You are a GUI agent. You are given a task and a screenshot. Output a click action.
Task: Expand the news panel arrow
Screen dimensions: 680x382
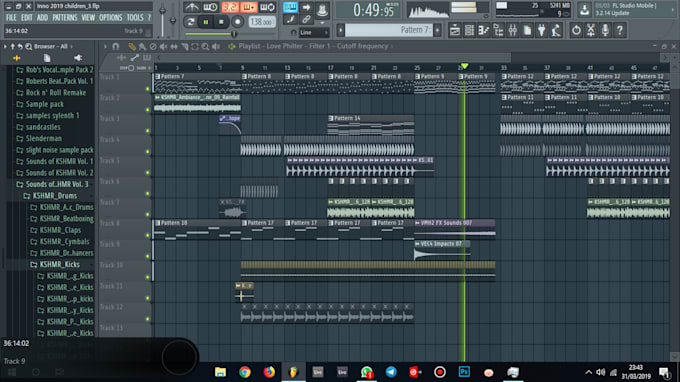(x=673, y=10)
